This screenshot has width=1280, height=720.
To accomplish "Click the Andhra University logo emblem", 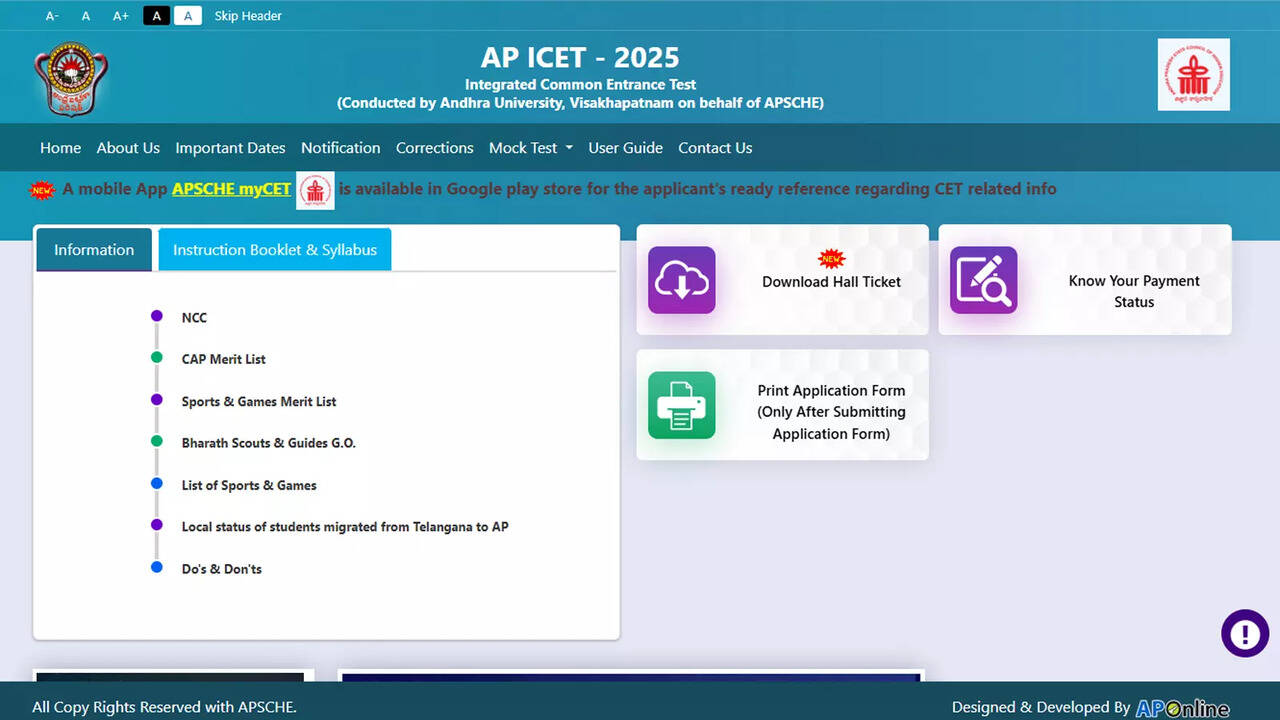I will point(71,79).
